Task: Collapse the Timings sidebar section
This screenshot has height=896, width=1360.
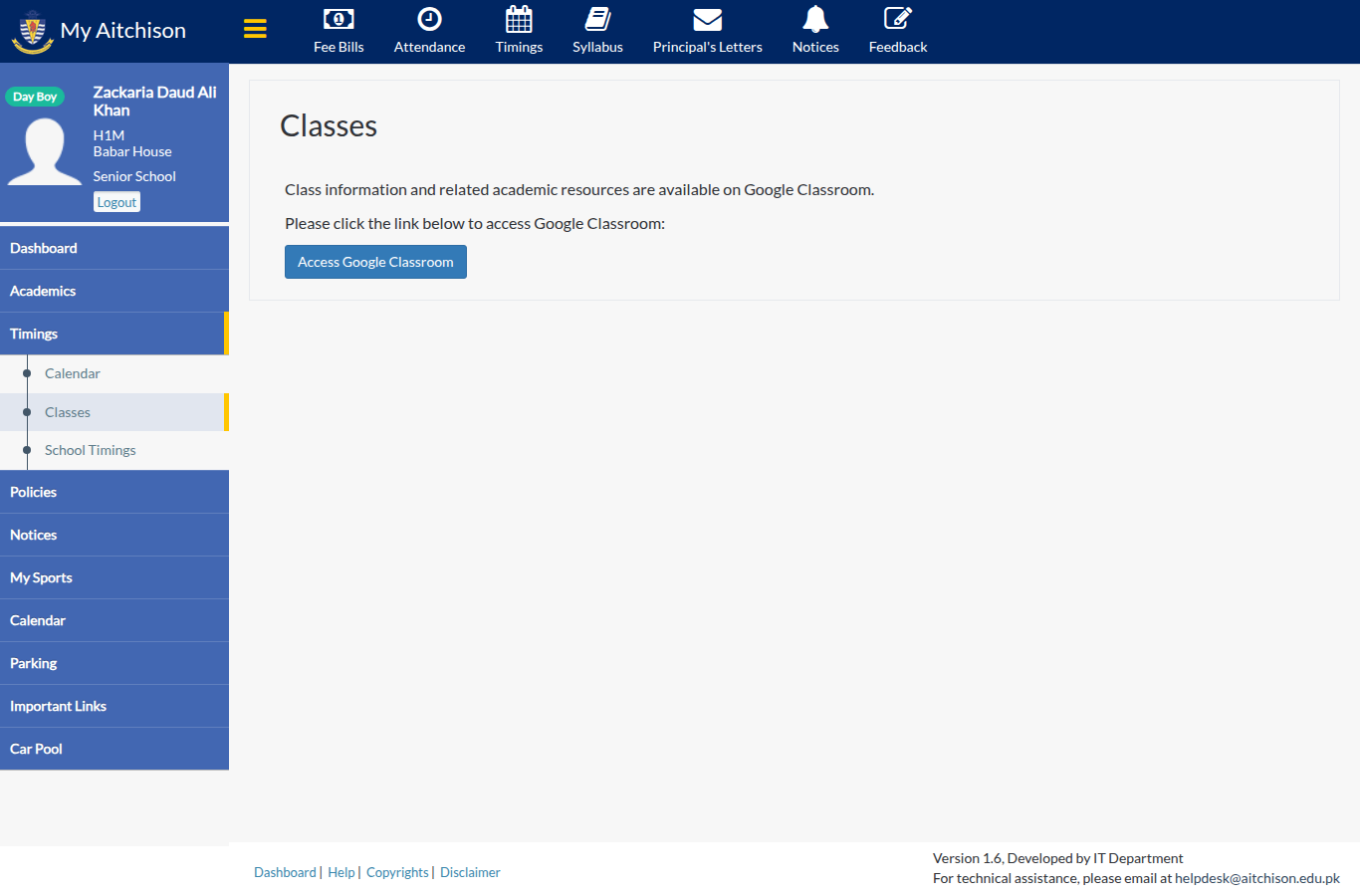Action: coord(114,334)
